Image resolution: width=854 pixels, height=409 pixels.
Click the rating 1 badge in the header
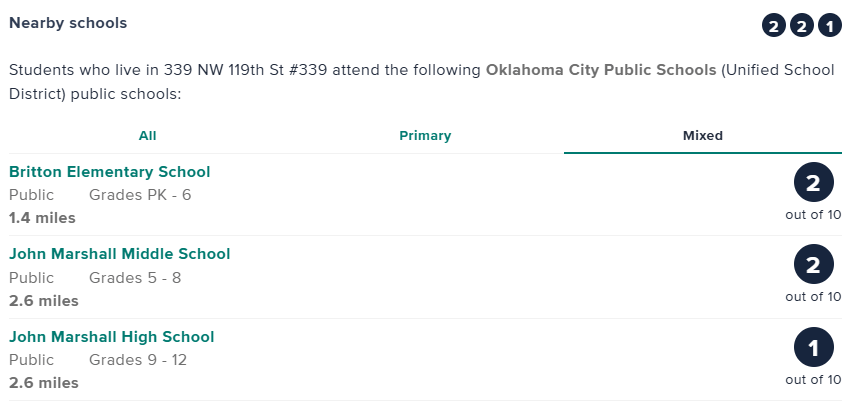coord(829,25)
